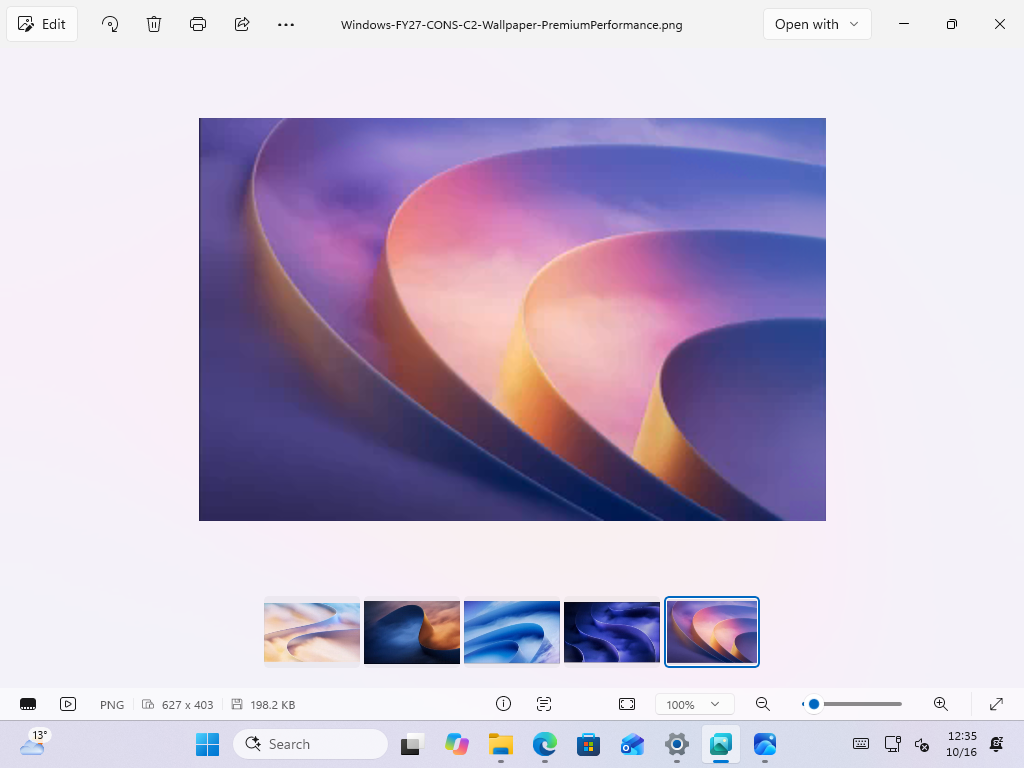
Task: Open File Explorer from the taskbar
Action: coord(501,744)
